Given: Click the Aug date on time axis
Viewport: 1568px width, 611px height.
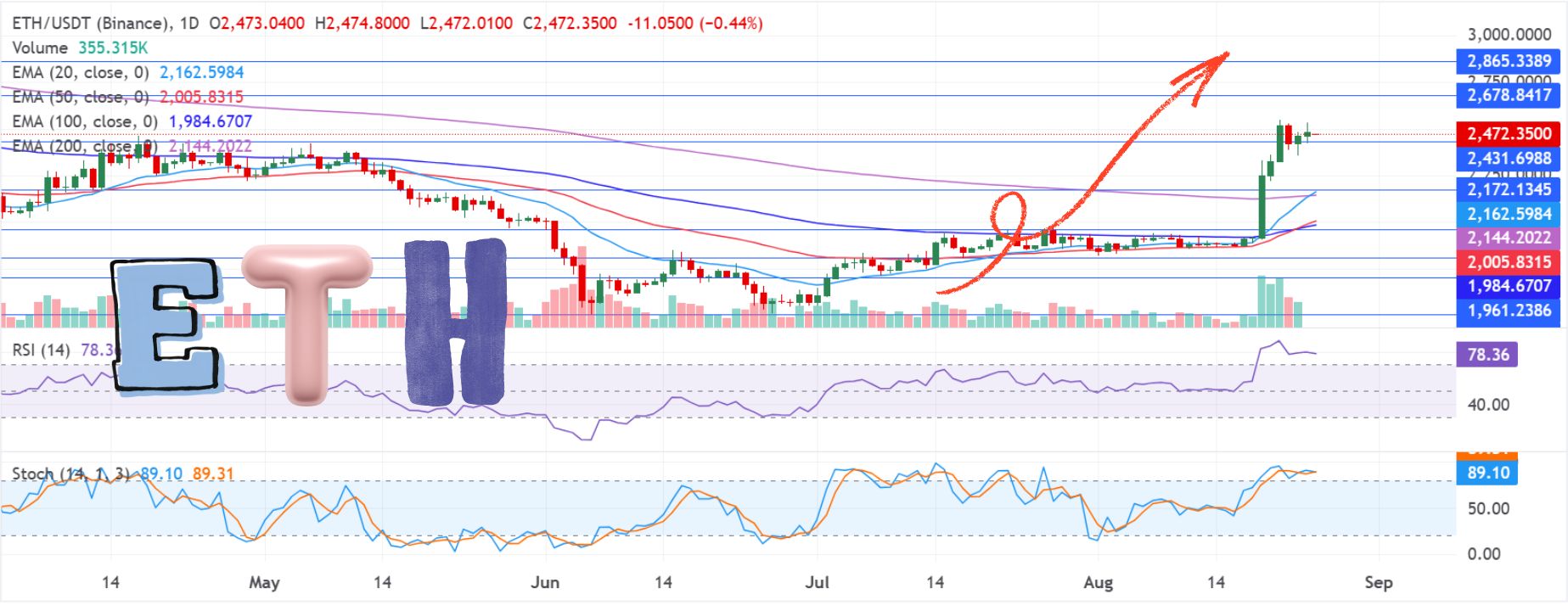Looking at the screenshot, I should tap(1099, 583).
